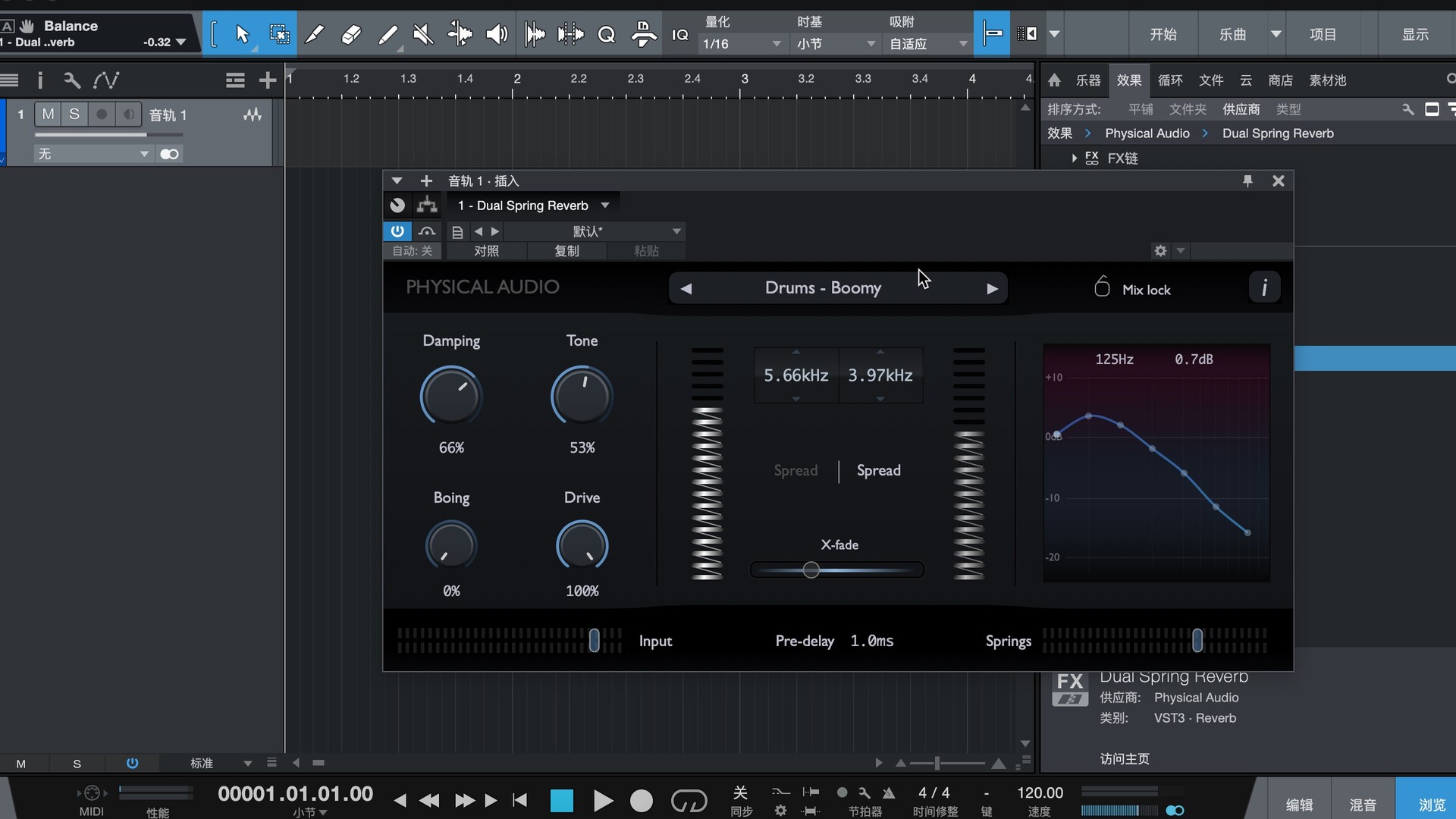Arm record on 音轨 1
This screenshot has height=819, width=1456.
(x=102, y=115)
